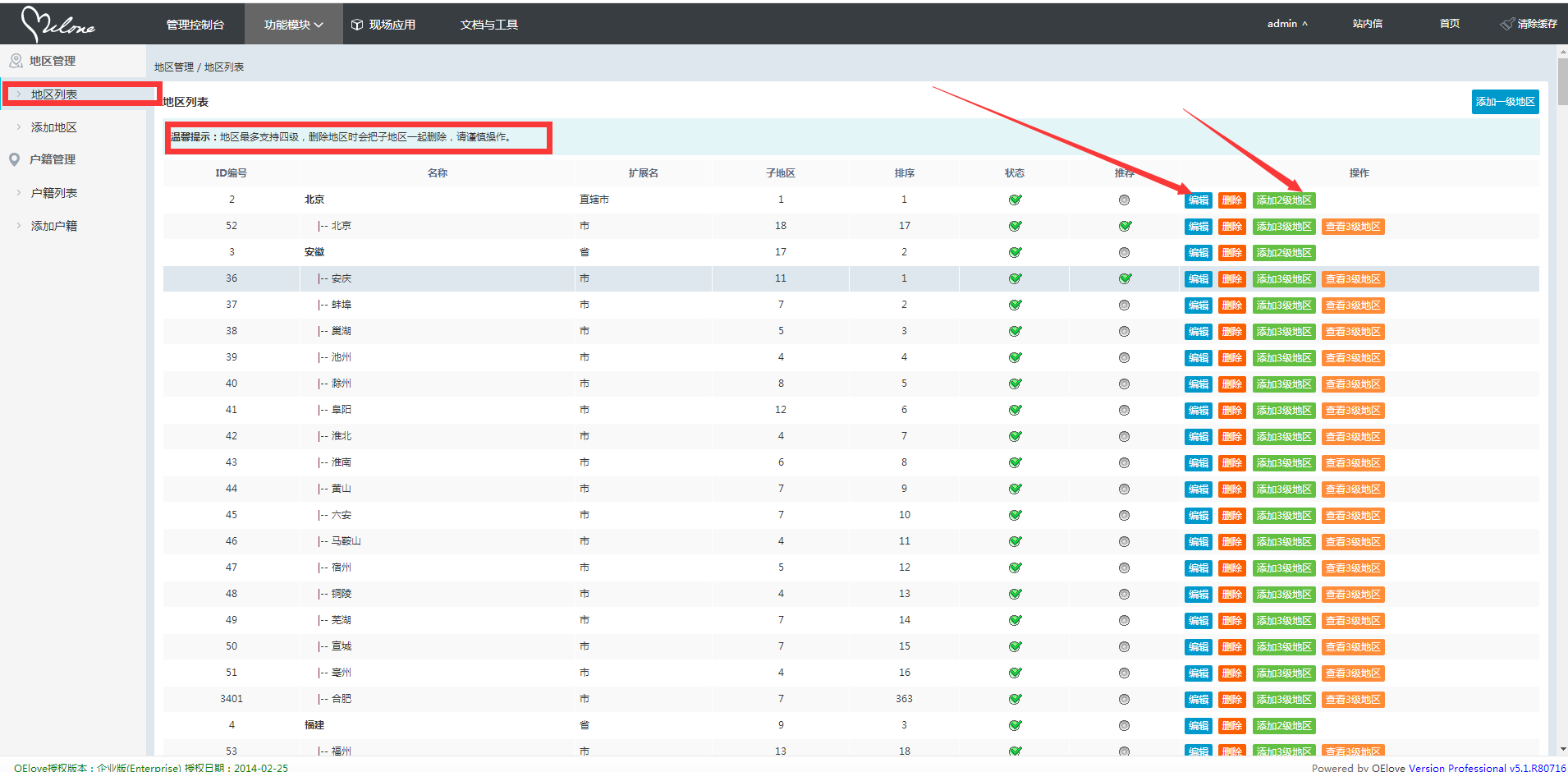Click 删除 for 北京 row ID 2
Viewport: 1568px width, 772px height.
[x=1232, y=200]
